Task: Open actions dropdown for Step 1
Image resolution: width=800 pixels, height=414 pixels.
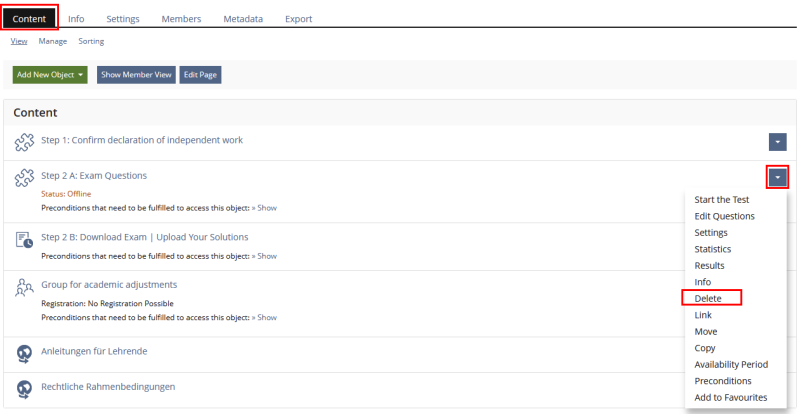Action: pos(778,142)
